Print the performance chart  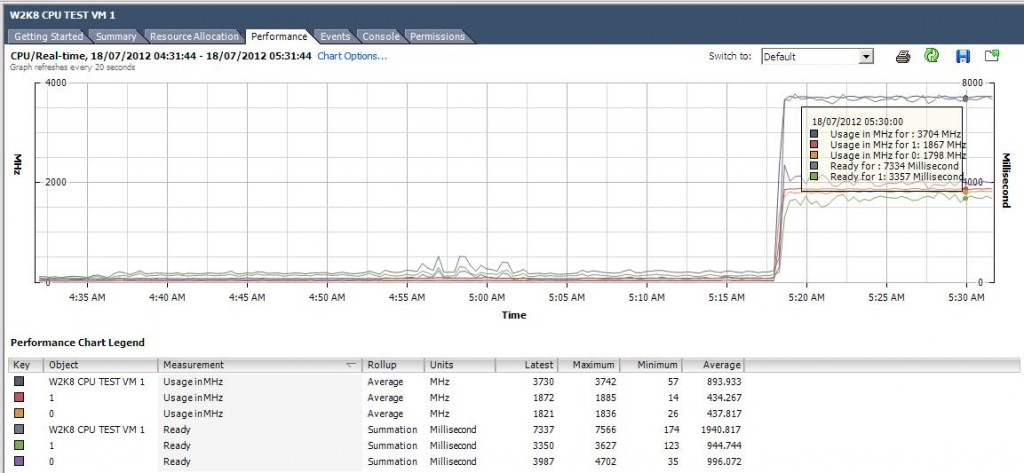903,56
